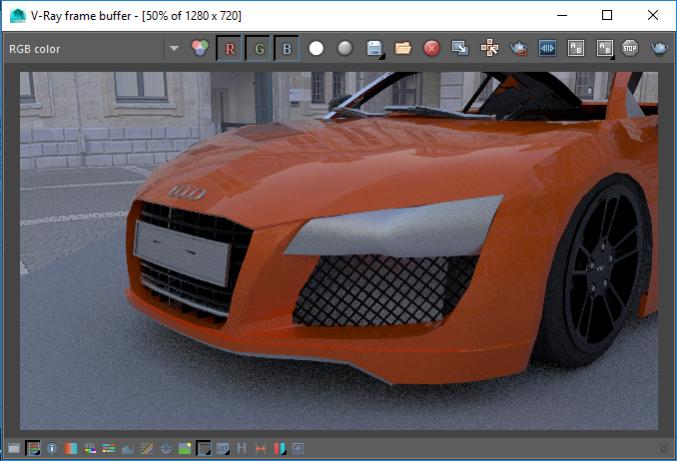Show pixel information with blue info icon
The image size is (677, 461).
(x=52, y=448)
